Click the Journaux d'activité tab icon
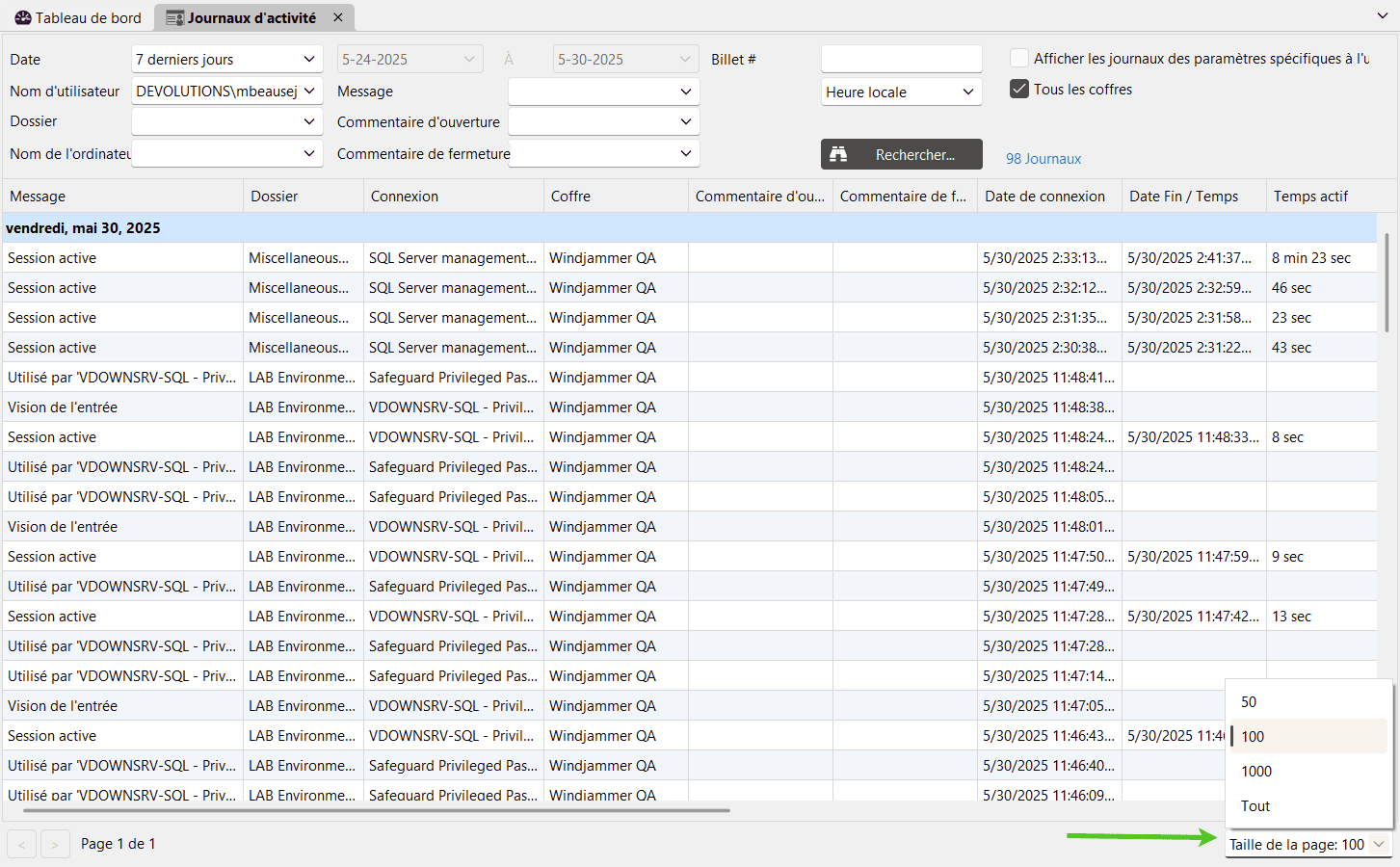The width and height of the screenshot is (1400, 867). [x=174, y=17]
